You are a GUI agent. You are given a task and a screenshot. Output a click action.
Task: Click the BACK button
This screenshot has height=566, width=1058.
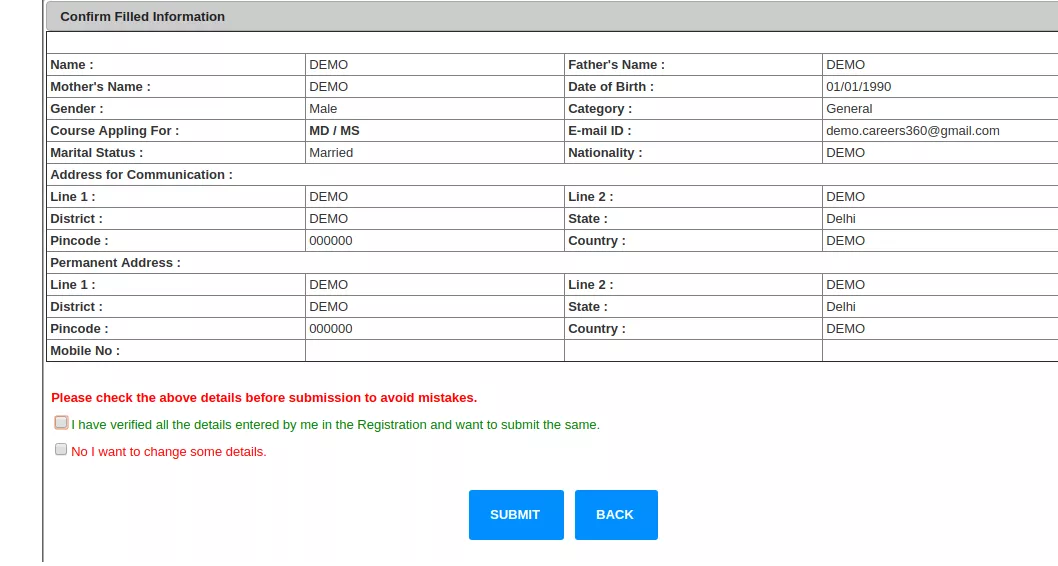pyautogui.click(x=615, y=514)
